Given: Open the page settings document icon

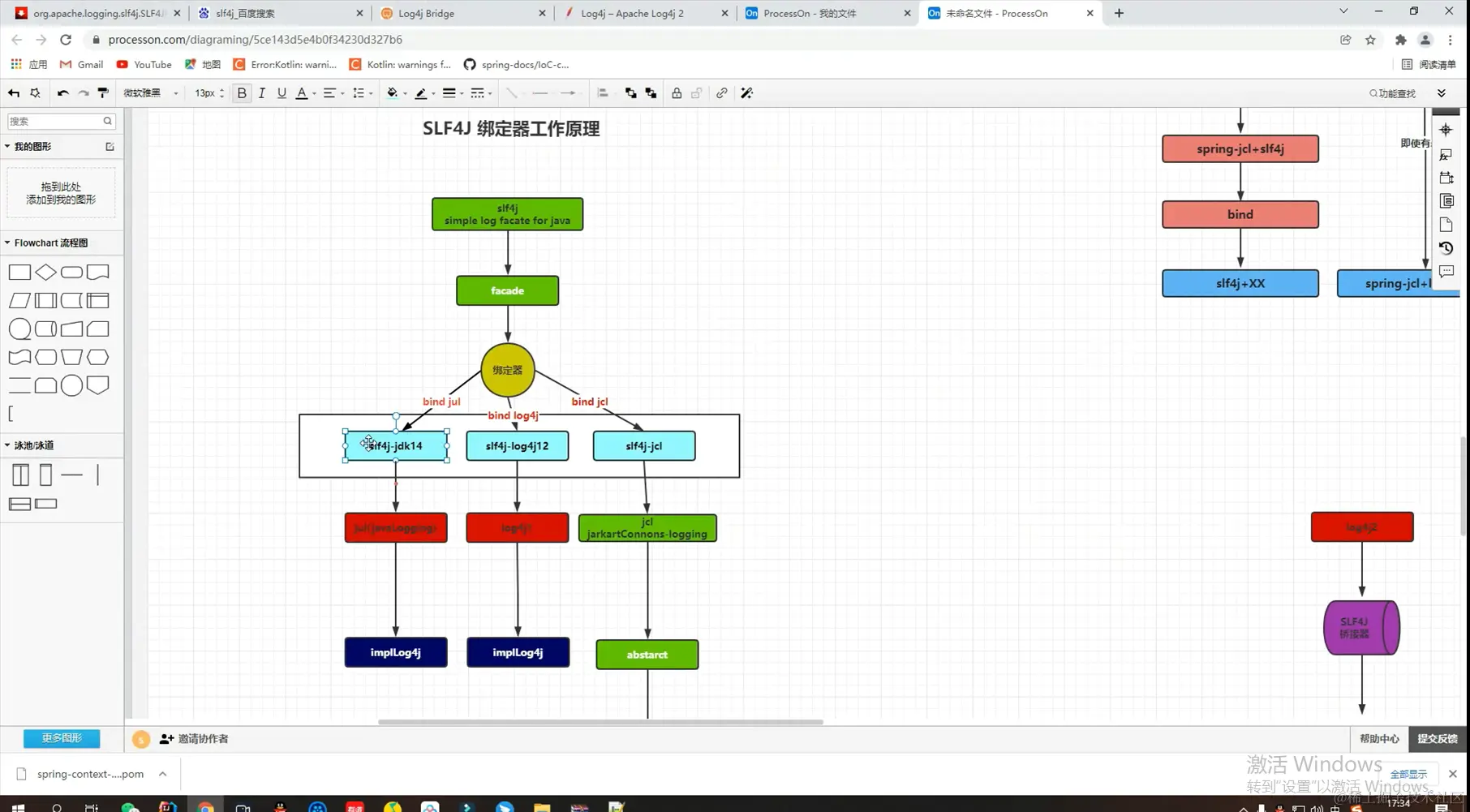Looking at the screenshot, I should point(1446,225).
